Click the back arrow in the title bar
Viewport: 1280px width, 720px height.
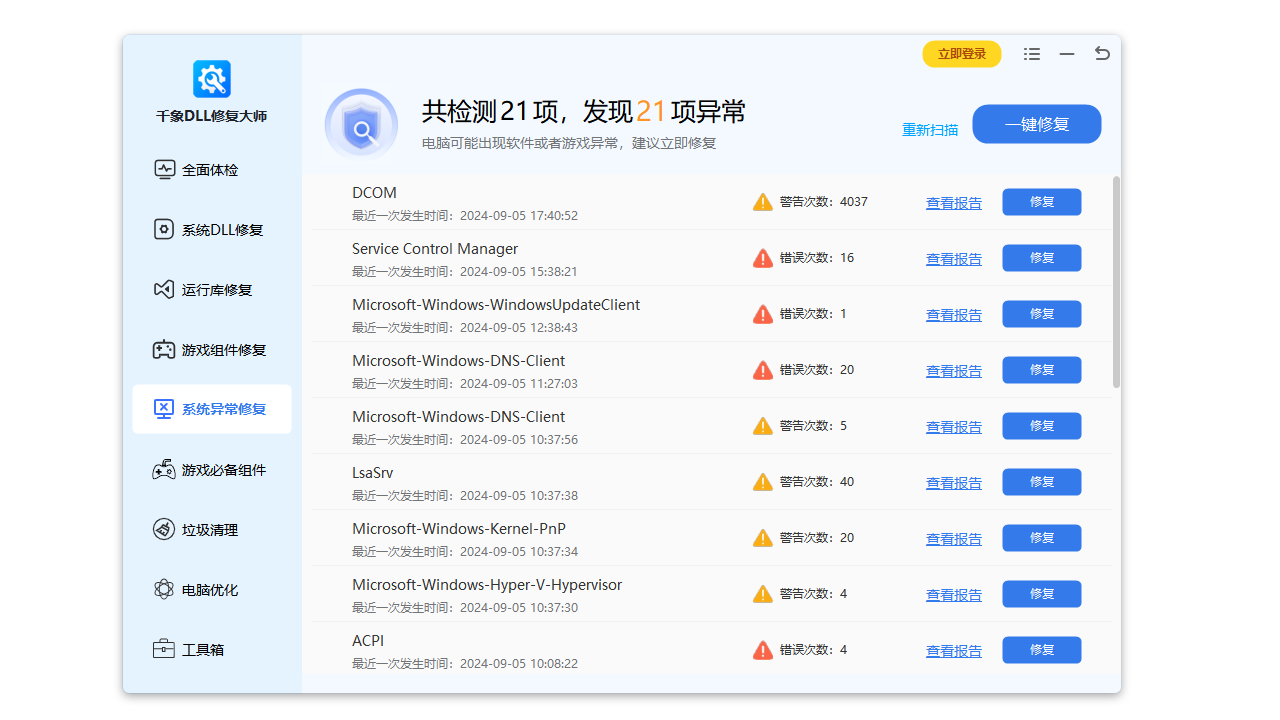pyautogui.click(x=1101, y=53)
